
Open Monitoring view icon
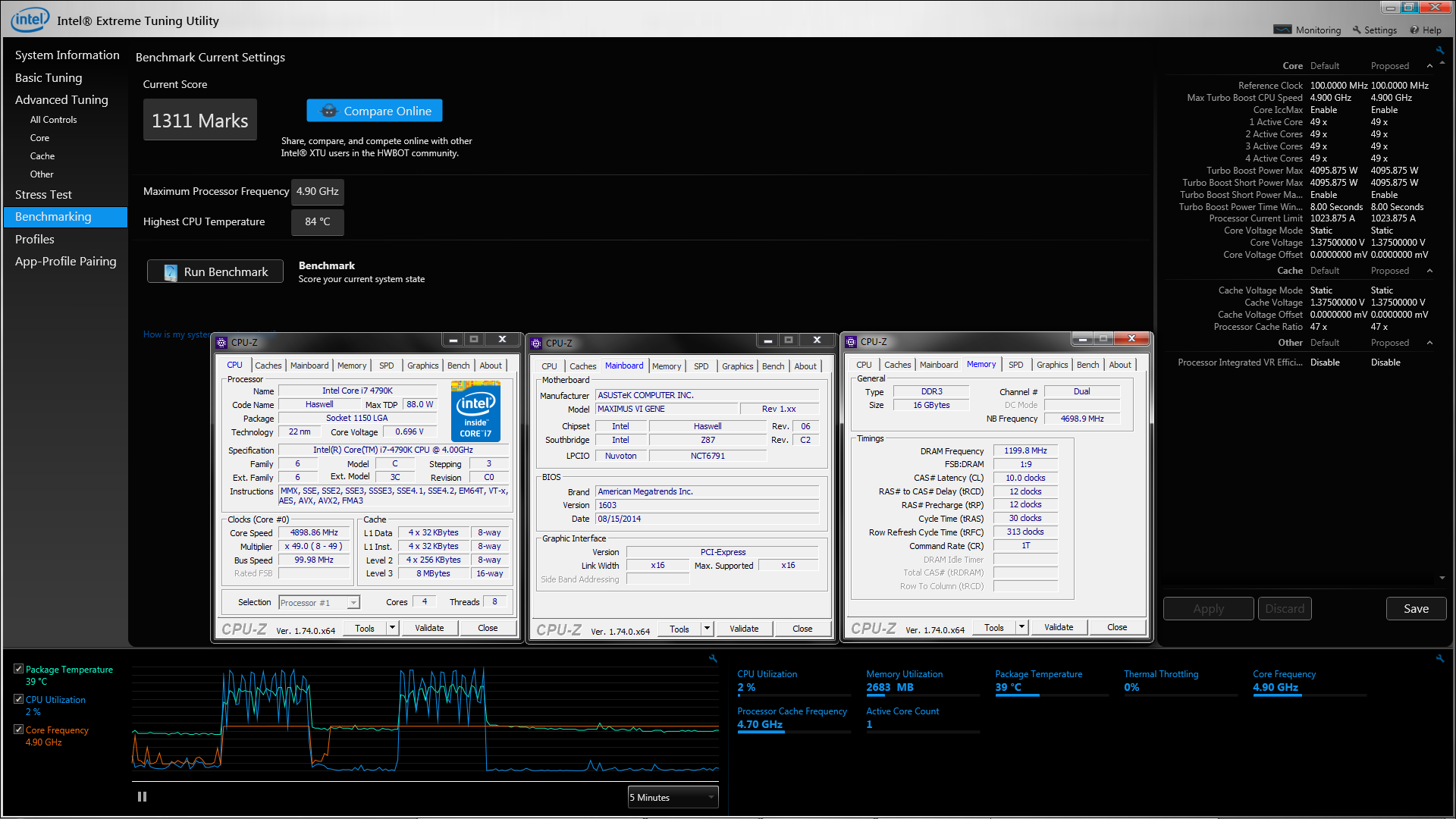pos(1282,30)
